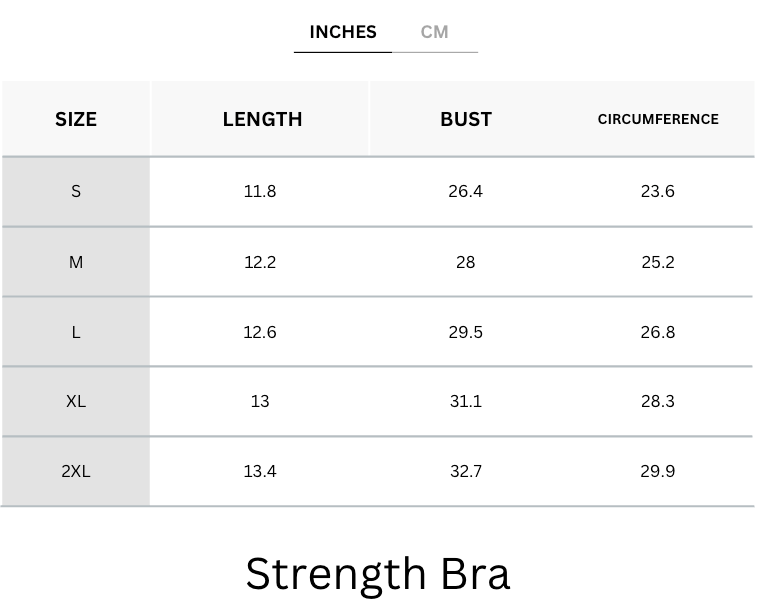Image resolution: width=760 pixels, height=608 pixels.
Task: Switch to the INCHES tab
Action: click(x=343, y=32)
